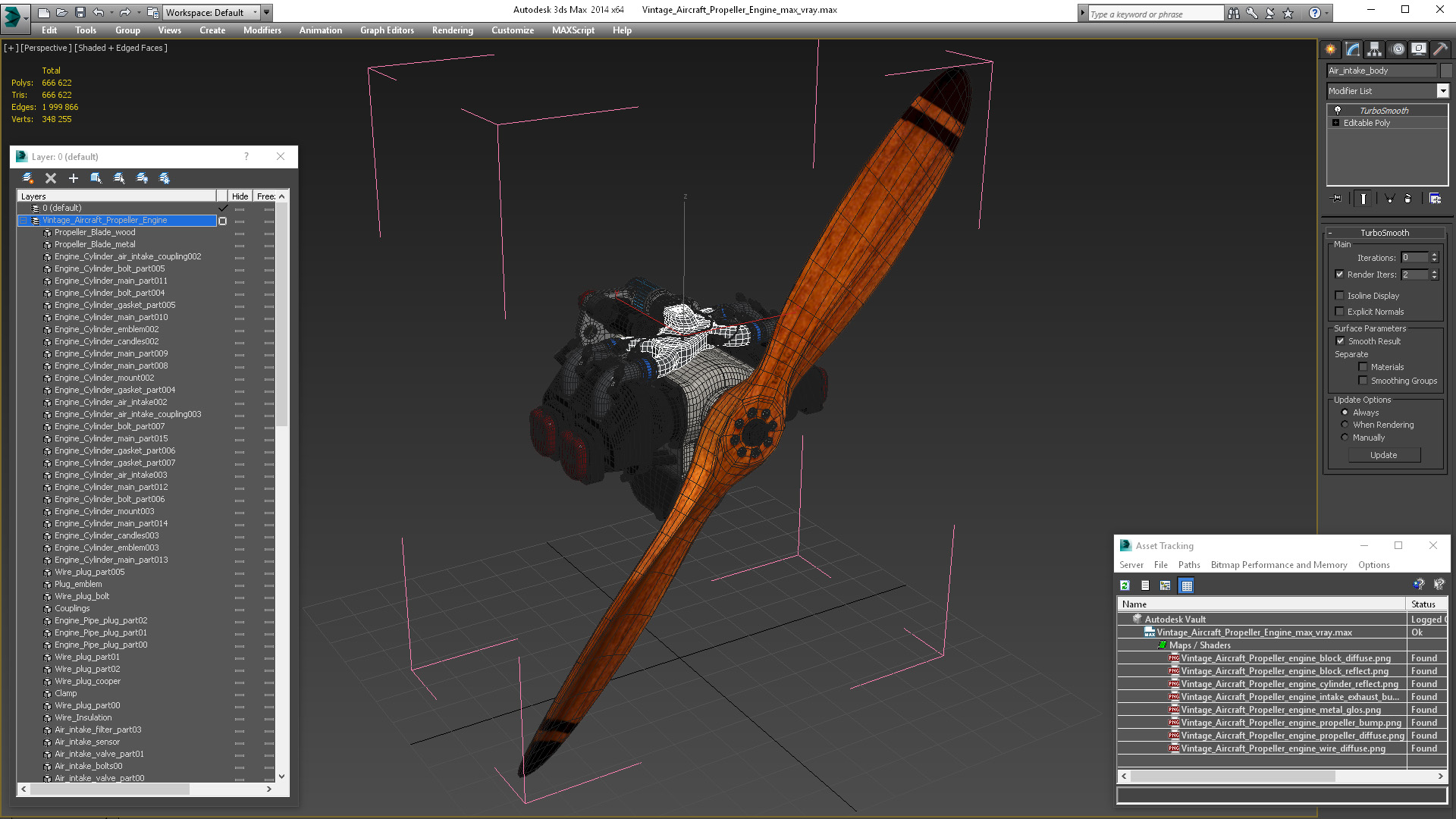Open the Edit menu
This screenshot has width=1456, height=819.
49,30
